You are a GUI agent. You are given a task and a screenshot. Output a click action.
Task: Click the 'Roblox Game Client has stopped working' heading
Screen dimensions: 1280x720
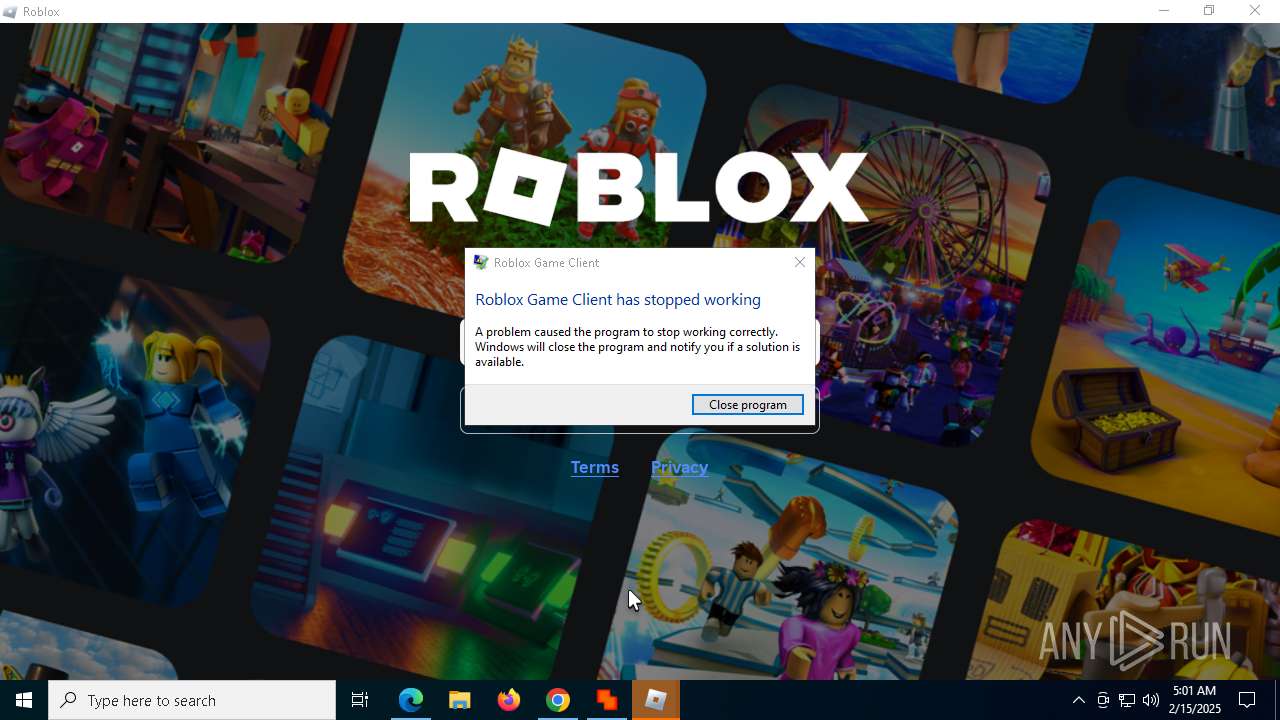(x=618, y=300)
